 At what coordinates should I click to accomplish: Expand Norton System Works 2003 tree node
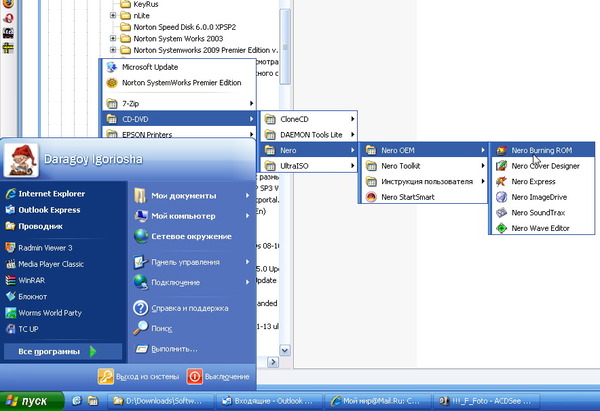[x=113, y=38]
